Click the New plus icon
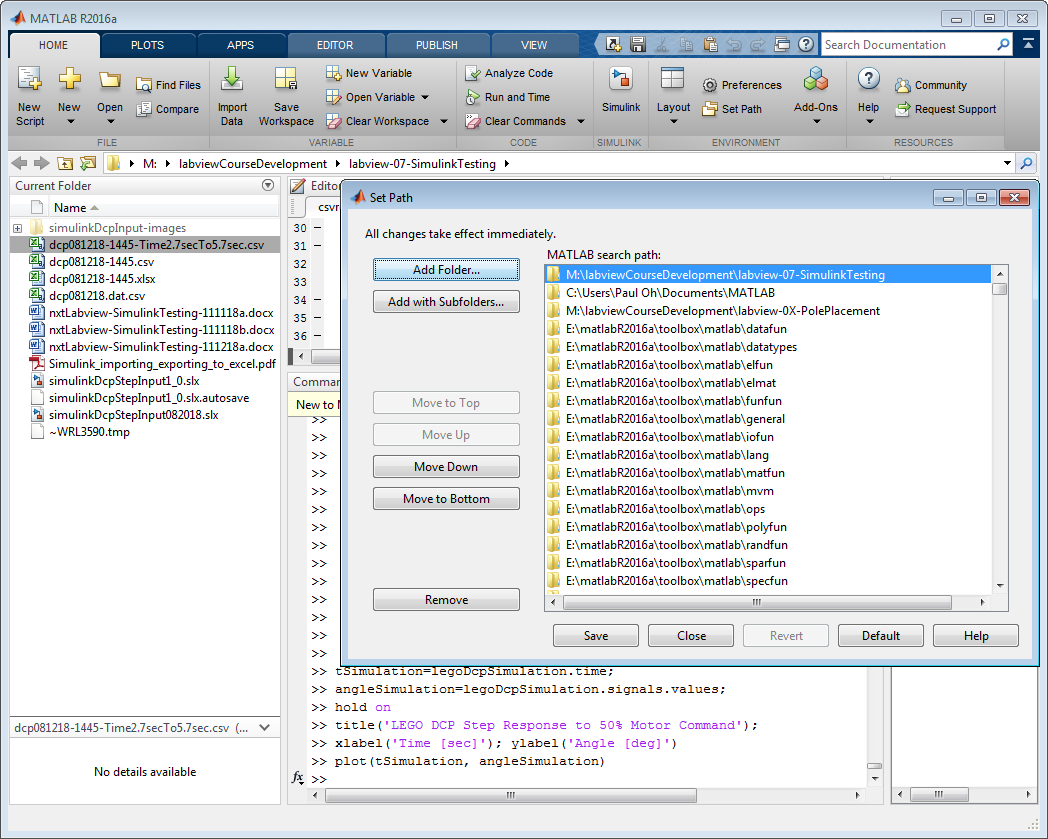The width and height of the screenshot is (1048, 839). [69, 79]
